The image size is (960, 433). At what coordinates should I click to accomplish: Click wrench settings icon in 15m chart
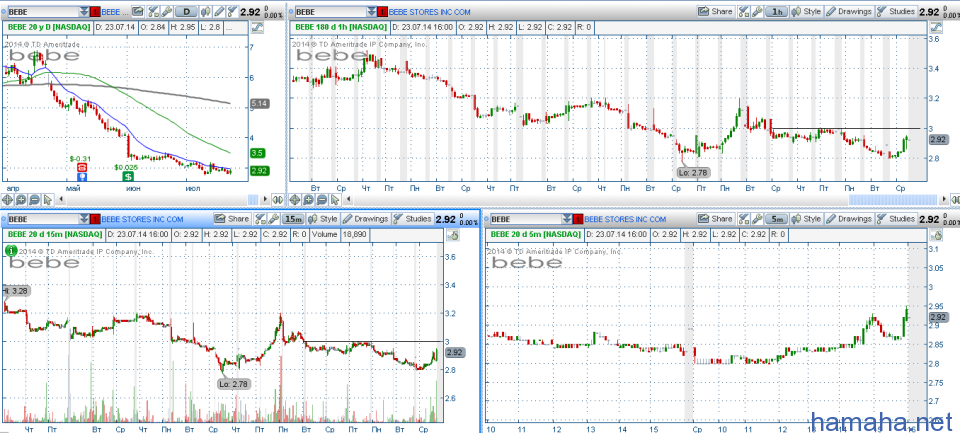(273, 219)
